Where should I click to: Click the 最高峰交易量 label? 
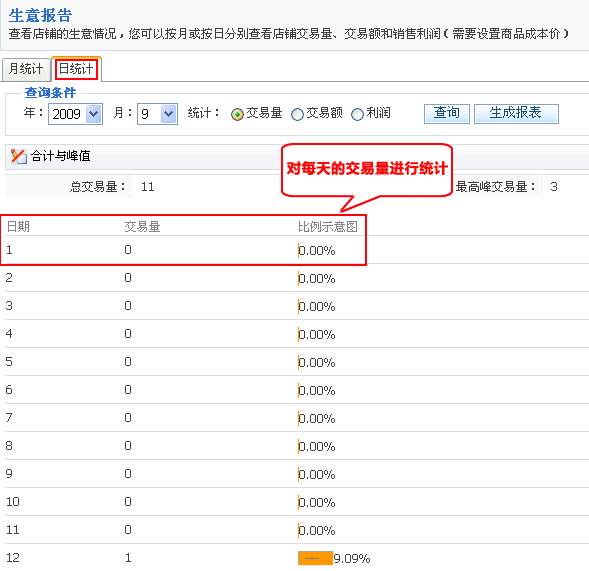pos(496,187)
